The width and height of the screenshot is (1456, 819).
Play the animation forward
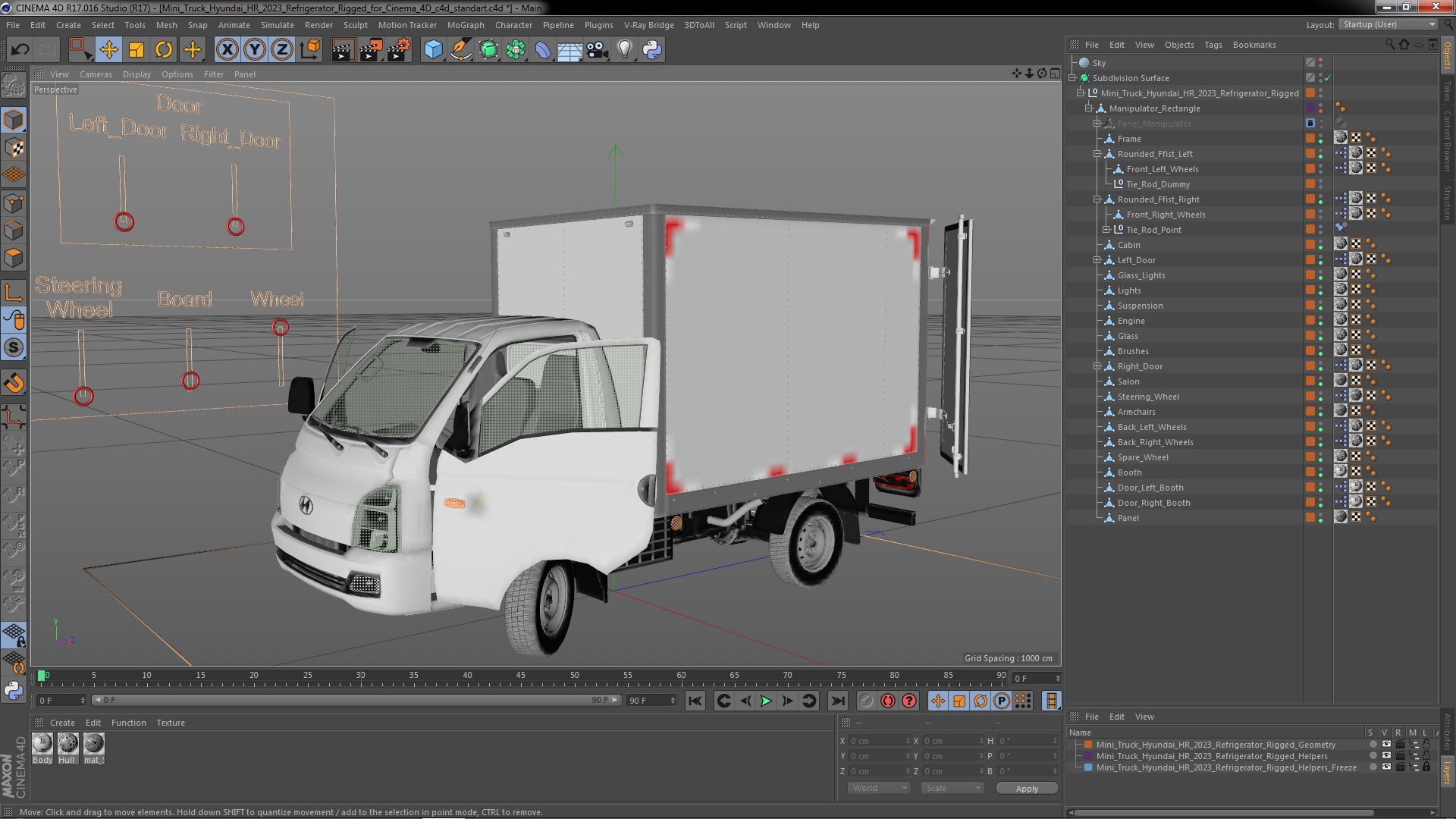(x=766, y=701)
